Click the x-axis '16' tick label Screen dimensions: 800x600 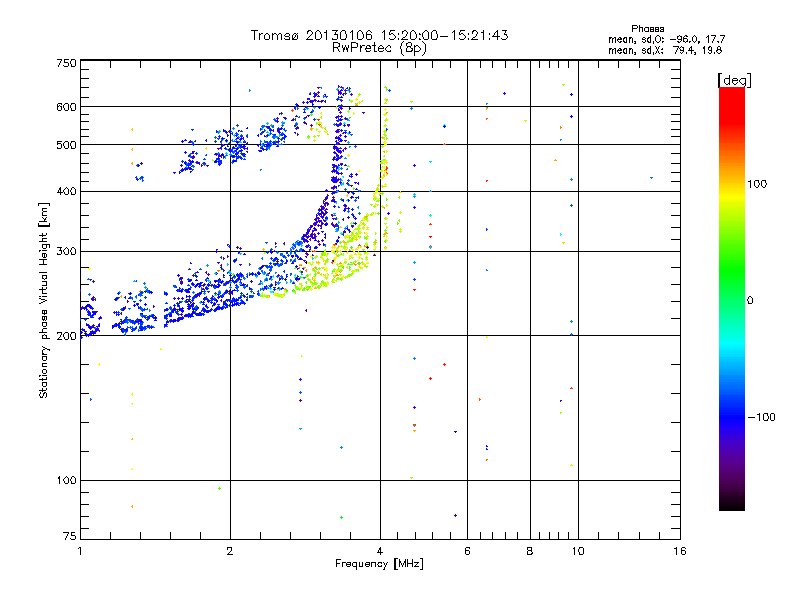coord(680,551)
